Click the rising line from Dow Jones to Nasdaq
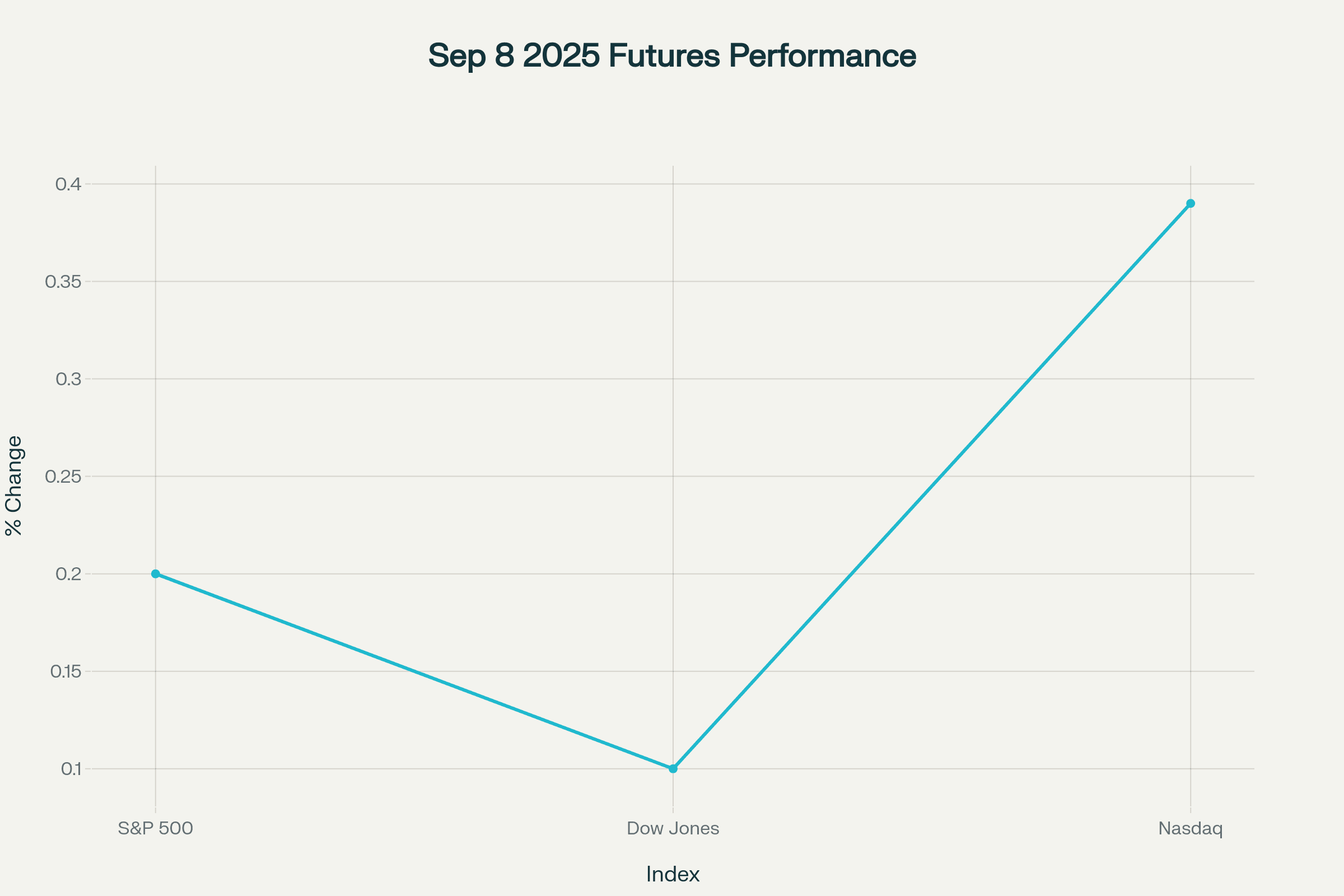This screenshot has width=1344, height=896. click(931, 486)
